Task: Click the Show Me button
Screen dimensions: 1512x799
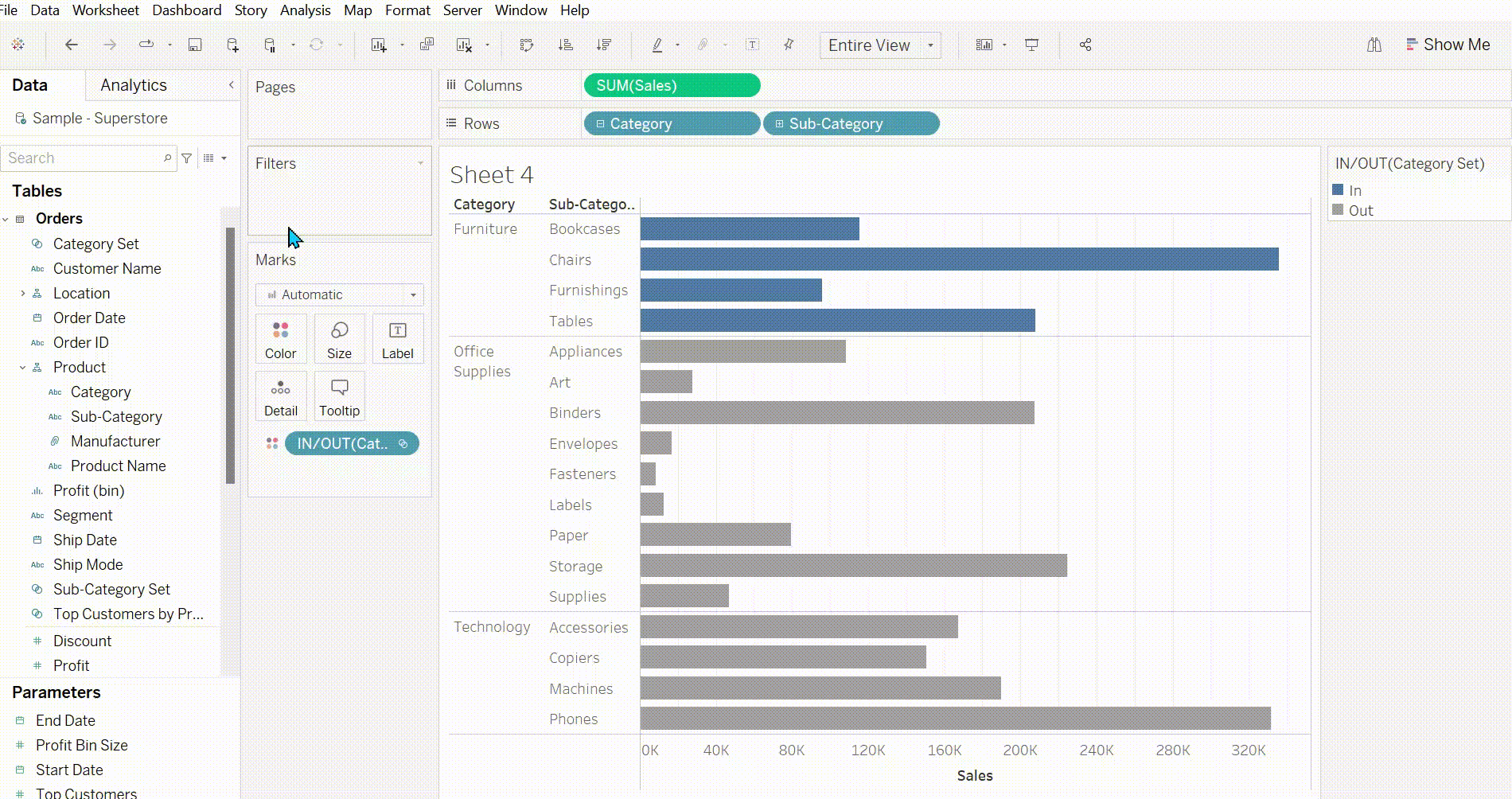Action: tap(1448, 45)
